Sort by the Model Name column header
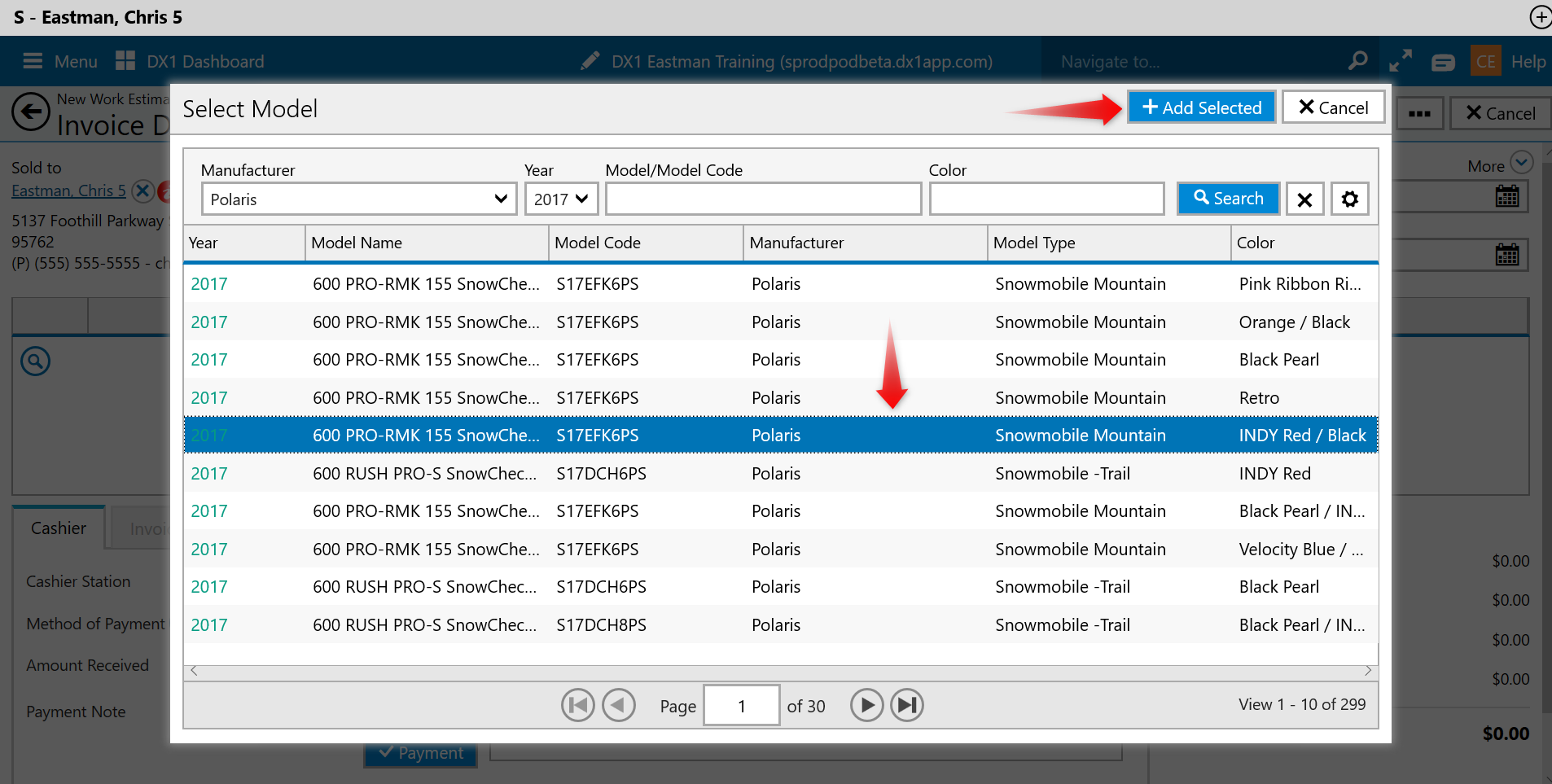This screenshot has width=1552, height=784. (427, 243)
